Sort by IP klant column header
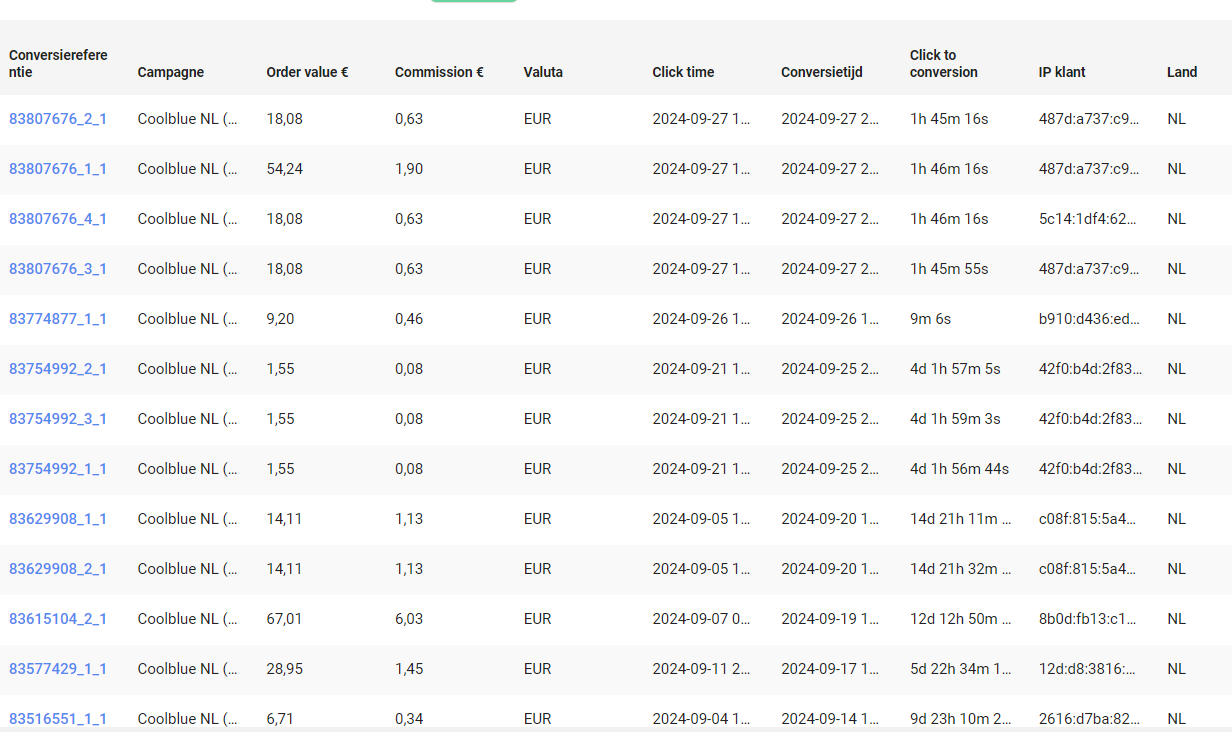 click(1062, 72)
